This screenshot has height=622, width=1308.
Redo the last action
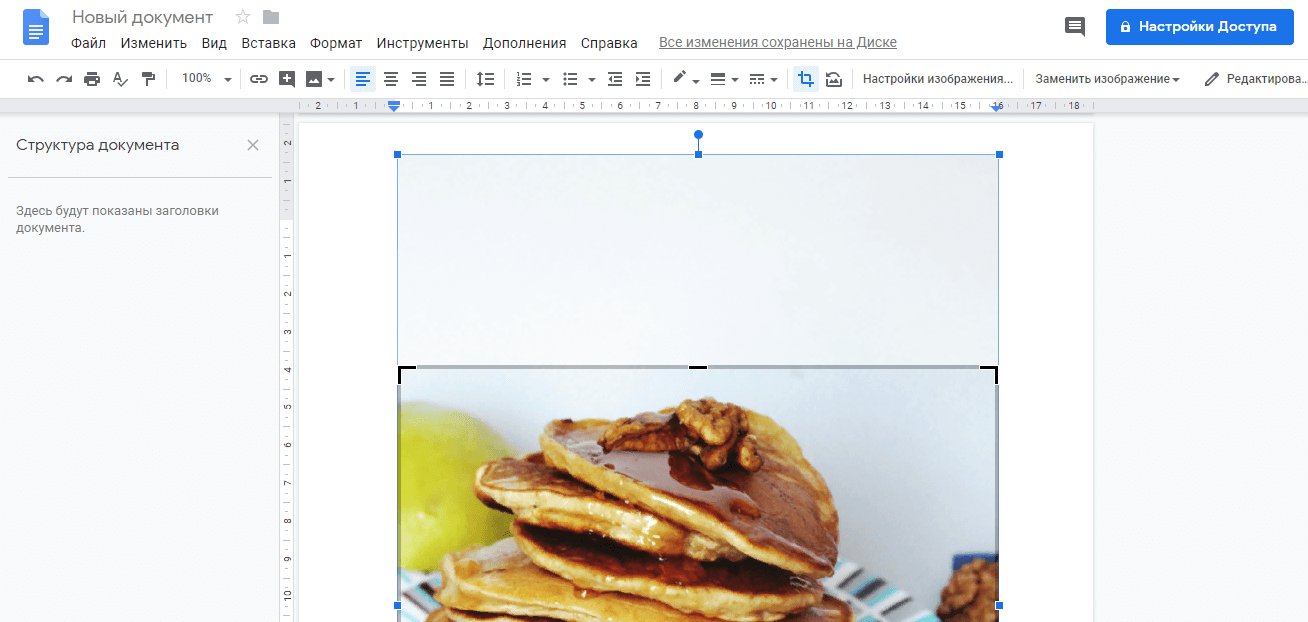click(63, 78)
